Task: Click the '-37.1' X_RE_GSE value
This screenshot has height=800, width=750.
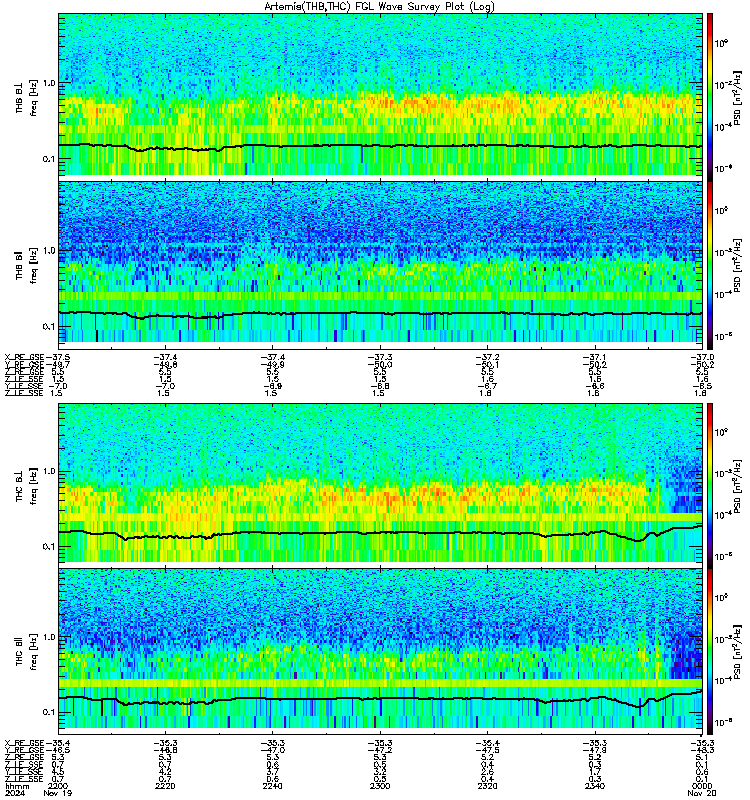Action: pos(594,357)
